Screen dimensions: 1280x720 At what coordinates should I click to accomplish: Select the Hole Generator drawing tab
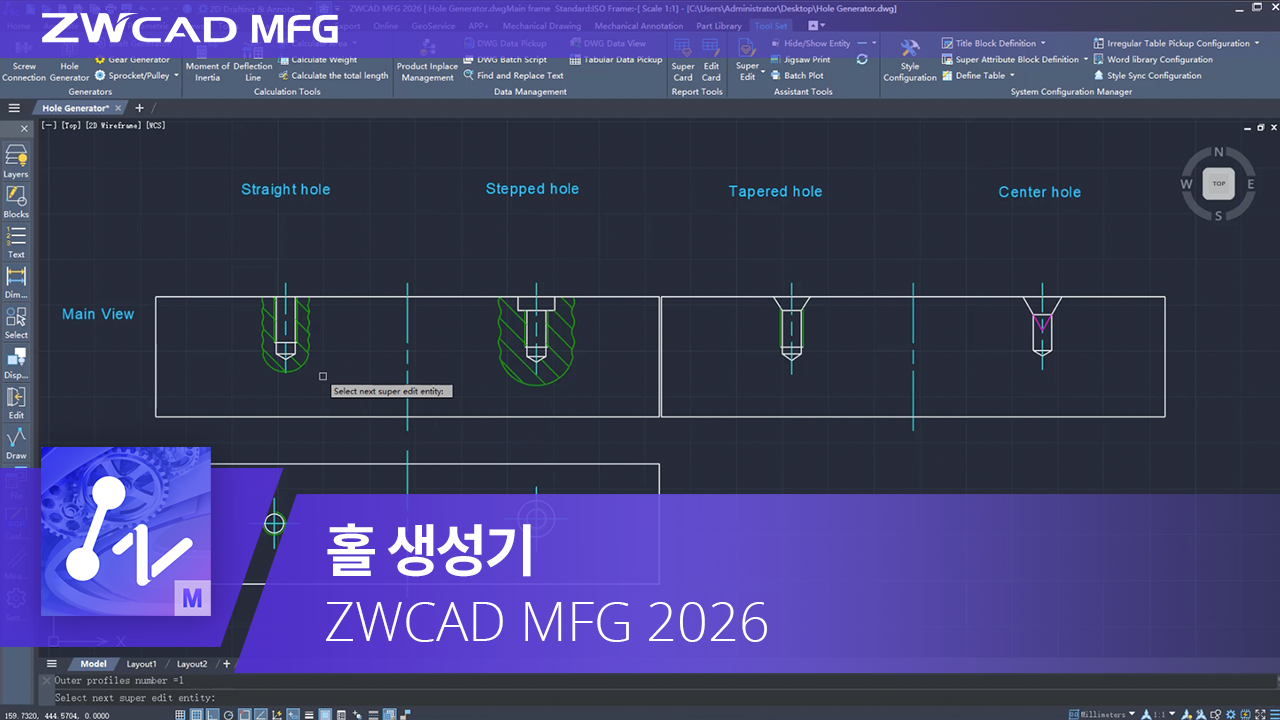pos(75,108)
